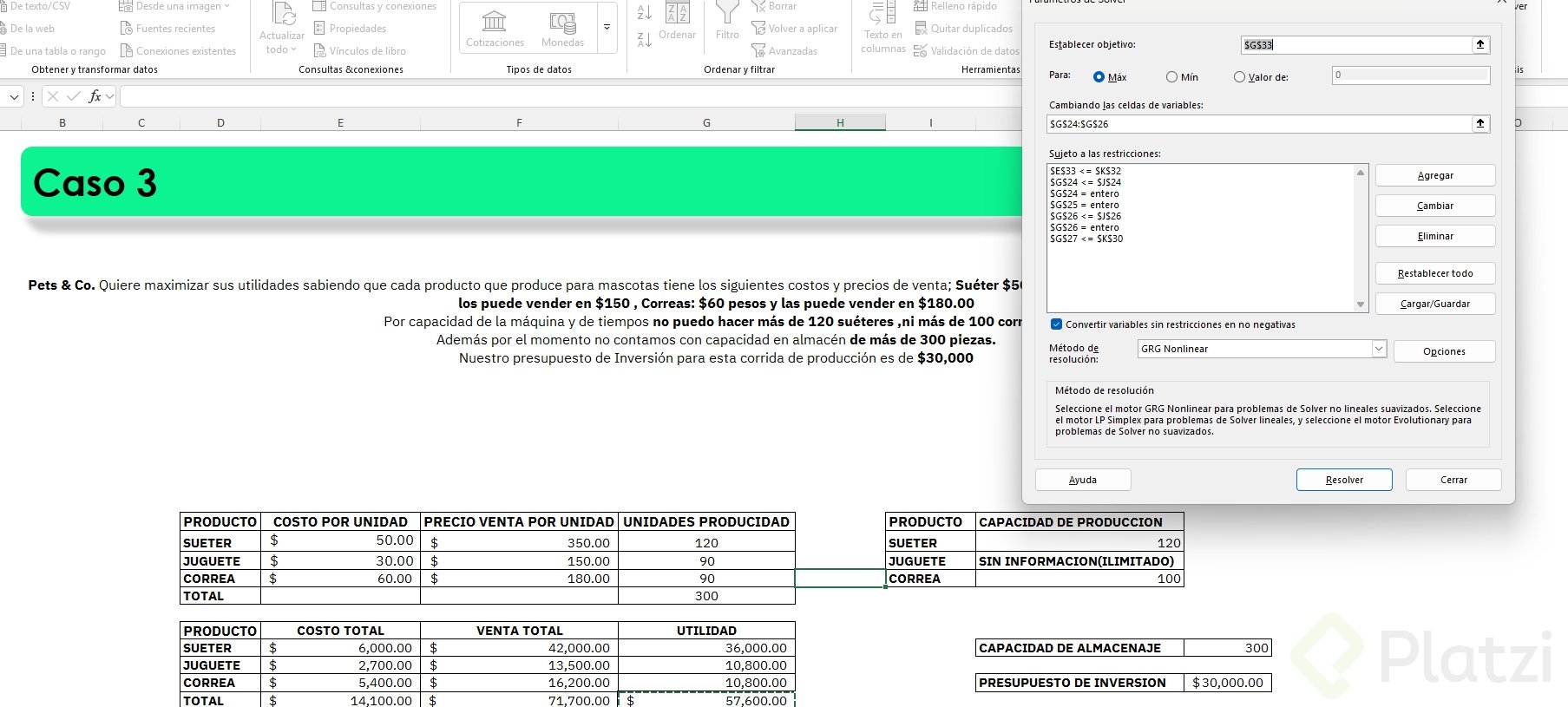Click the variable cells input field
The width and height of the screenshot is (1568, 707).
pyautogui.click(x=1259, y=124)
